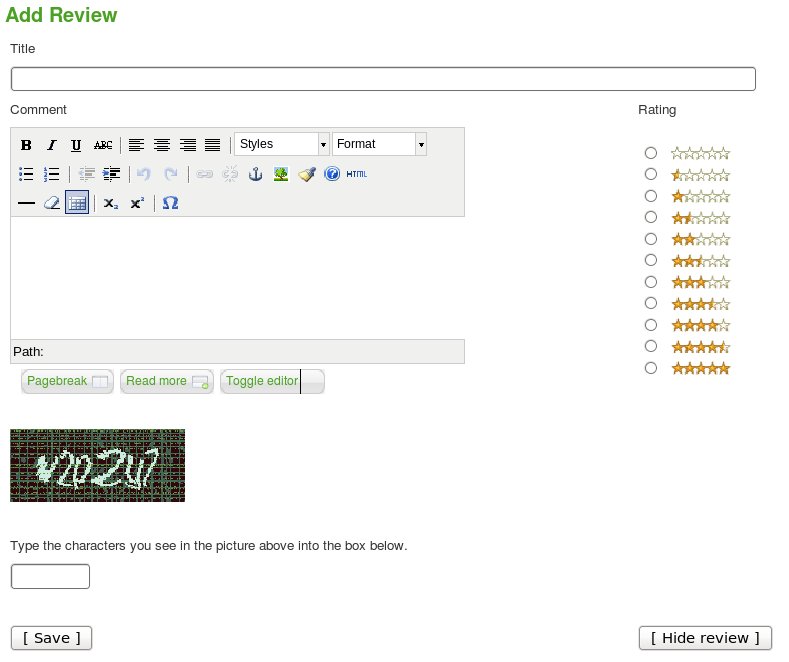Image resolution: width=789 pixels, height=662 pixels.
Task: Apply subscript formatting
Action: click(x=111, y=203)
